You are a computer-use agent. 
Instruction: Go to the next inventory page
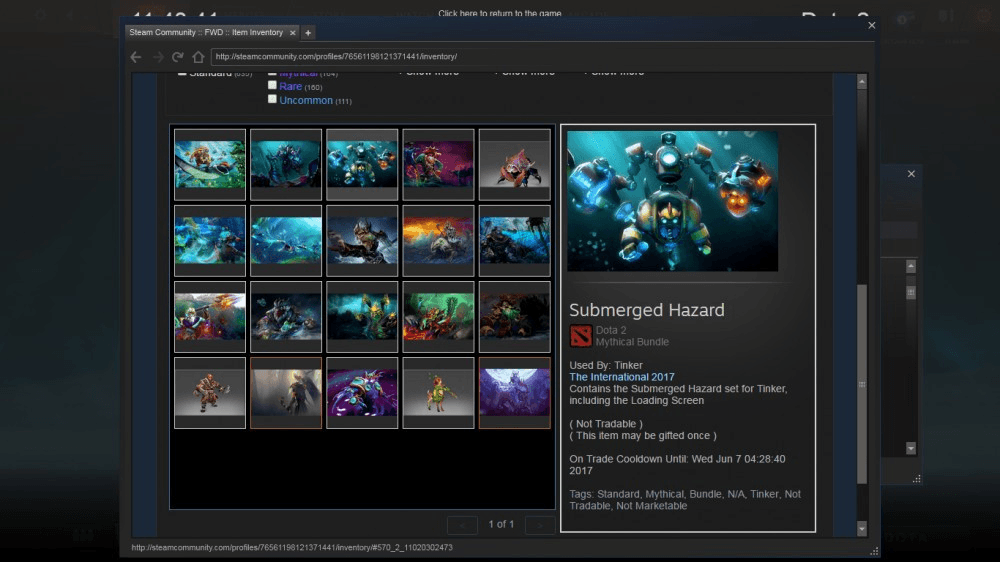pyautogui.click(x=540, y=525)
